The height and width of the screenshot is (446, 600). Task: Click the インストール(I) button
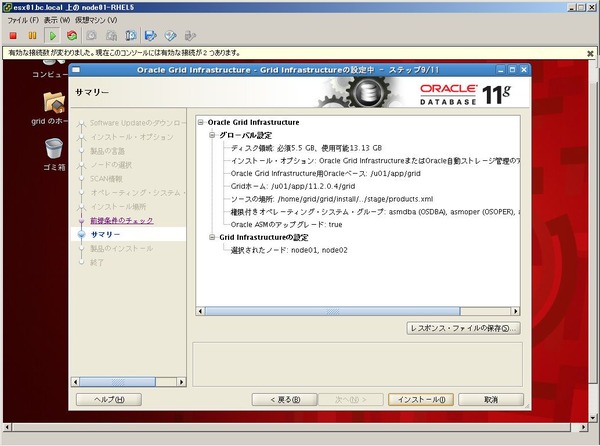click(x=421, y=399)
